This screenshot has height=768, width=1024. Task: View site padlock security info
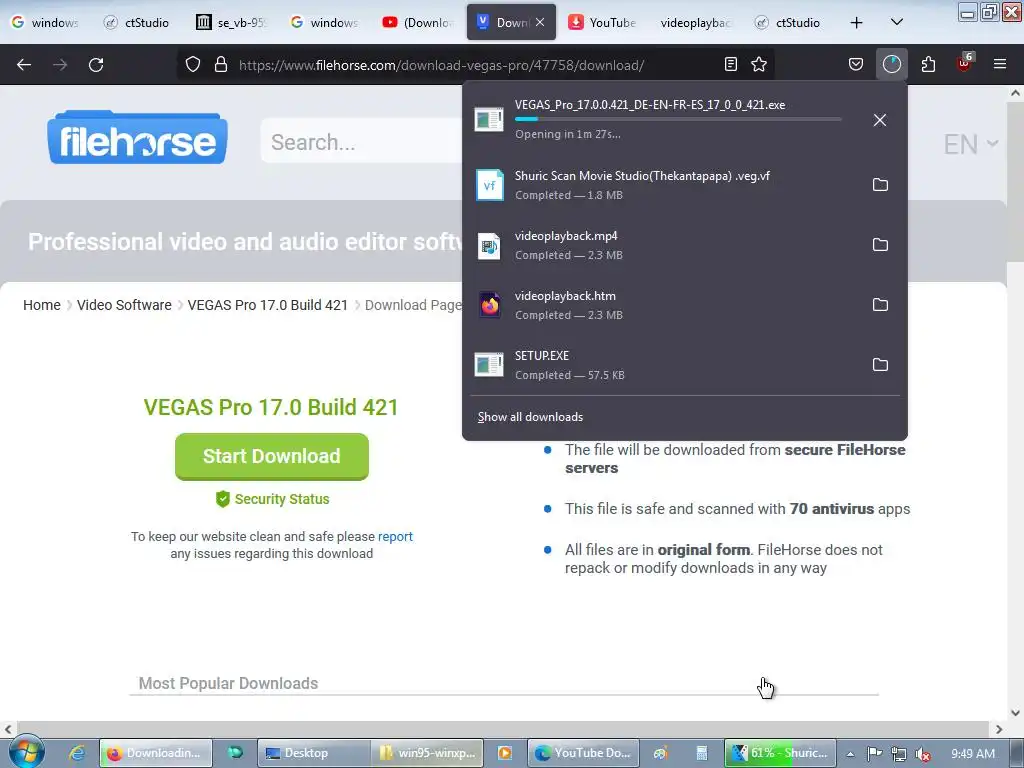[221, 65]
